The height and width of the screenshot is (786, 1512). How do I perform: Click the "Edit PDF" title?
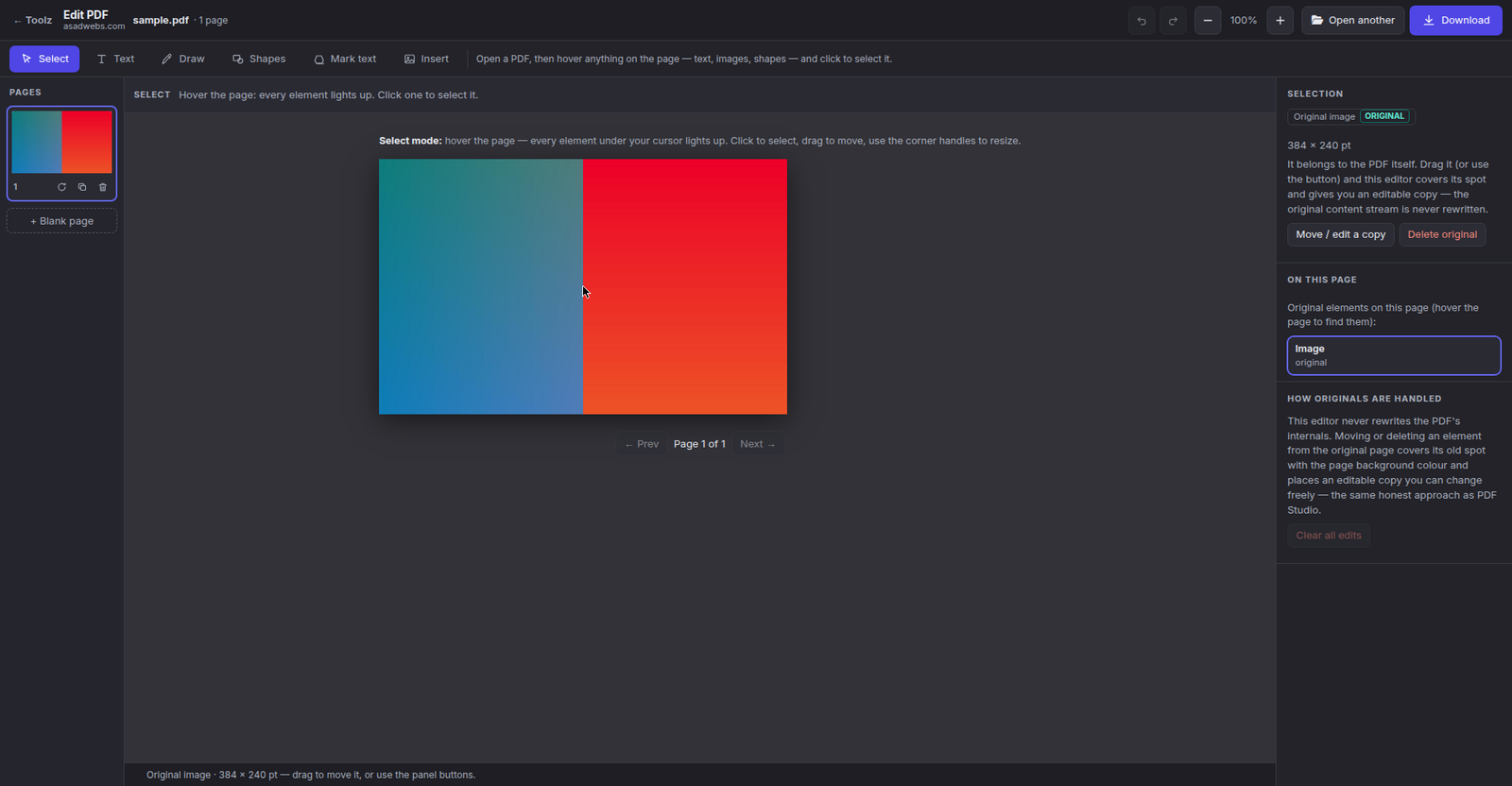(86, 14)
